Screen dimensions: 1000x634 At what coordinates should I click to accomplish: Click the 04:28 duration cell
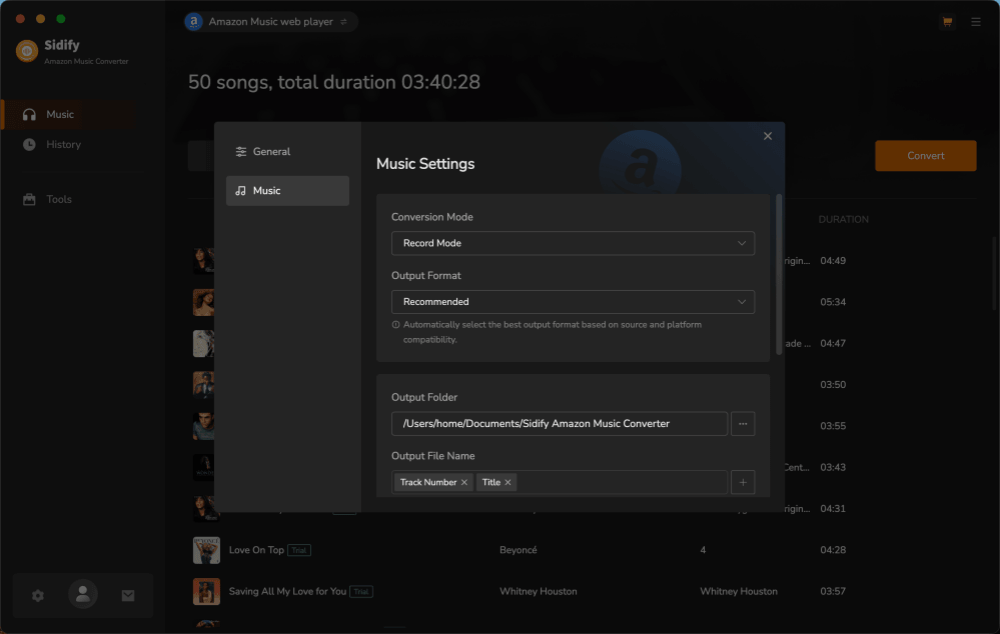[x=833, y=550]
